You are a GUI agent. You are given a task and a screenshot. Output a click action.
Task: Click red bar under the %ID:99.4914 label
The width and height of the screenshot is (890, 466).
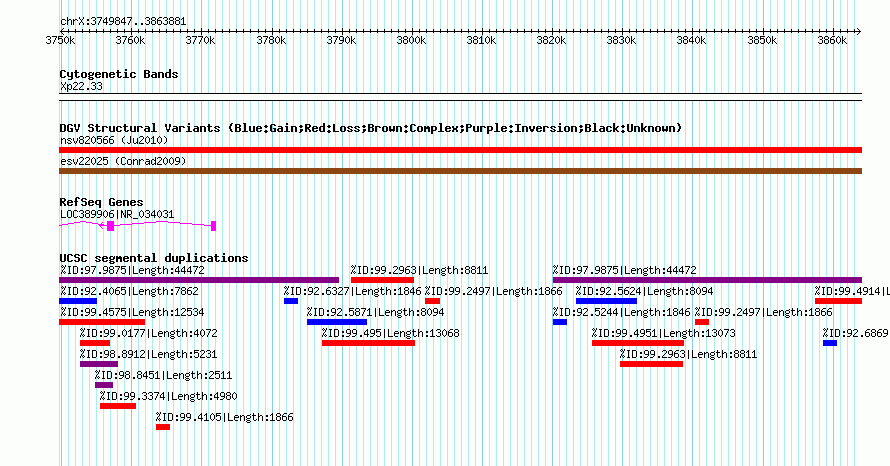838,301
